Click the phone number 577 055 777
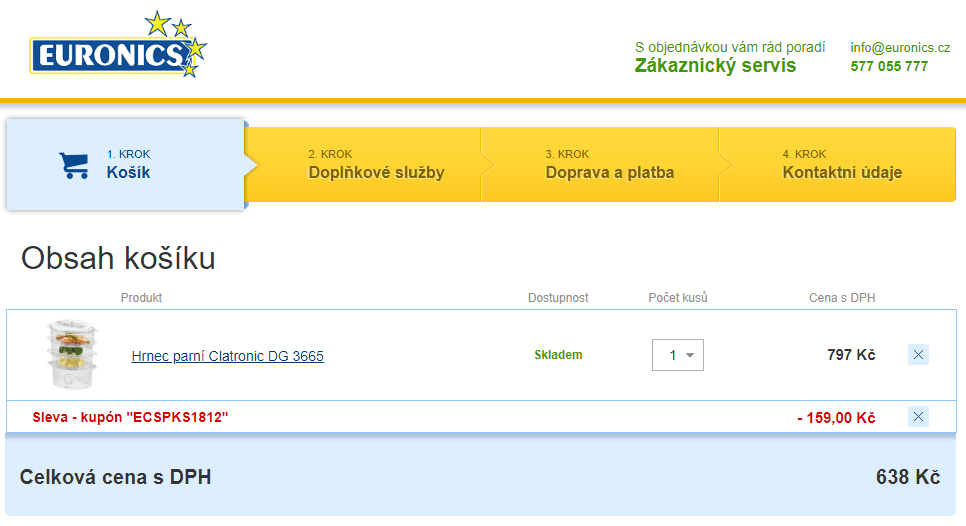Image resolution: width=966 pixels, height=526 pixels. pos(889,67)
